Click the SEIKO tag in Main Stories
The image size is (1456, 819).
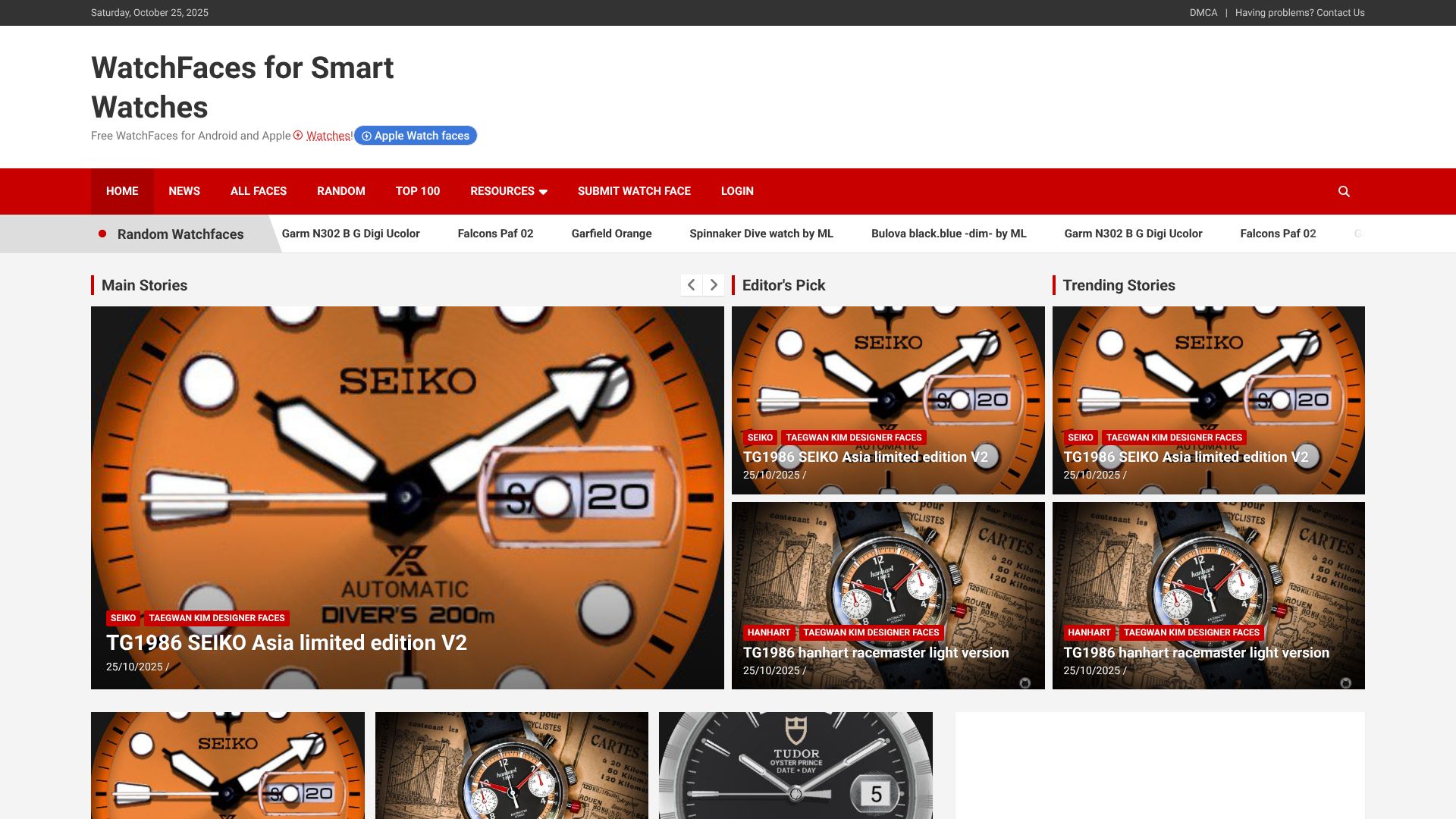click(x=123, y=618)
